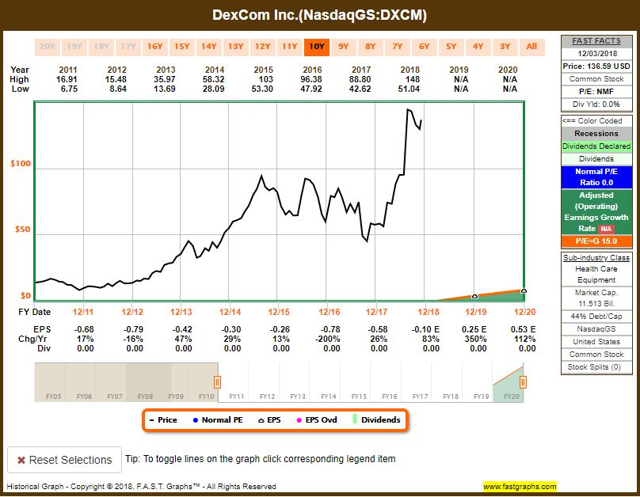Toggle the EPS legend item
The width and height of the screenshot is (640, 497).
[269, 420]
